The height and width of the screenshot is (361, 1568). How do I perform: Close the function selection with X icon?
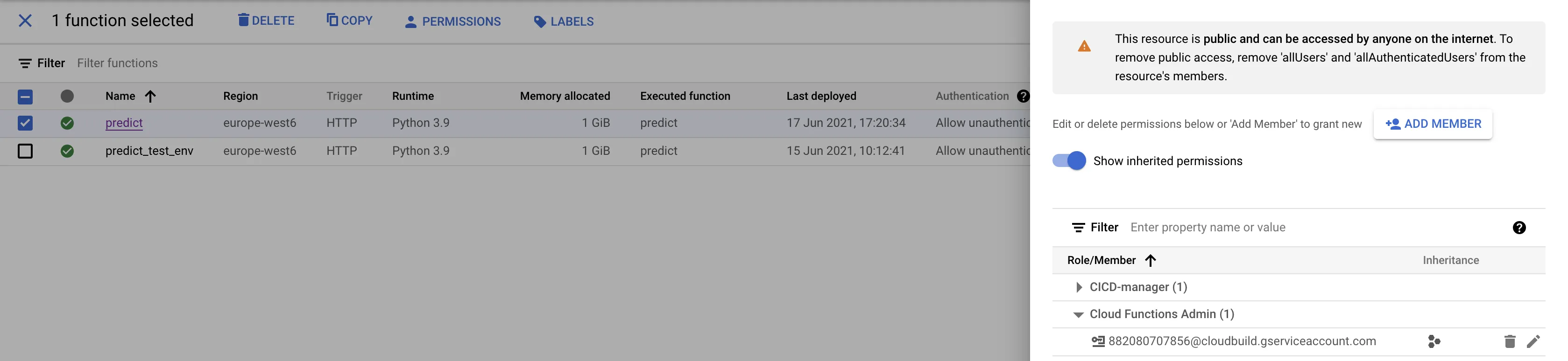25,21
